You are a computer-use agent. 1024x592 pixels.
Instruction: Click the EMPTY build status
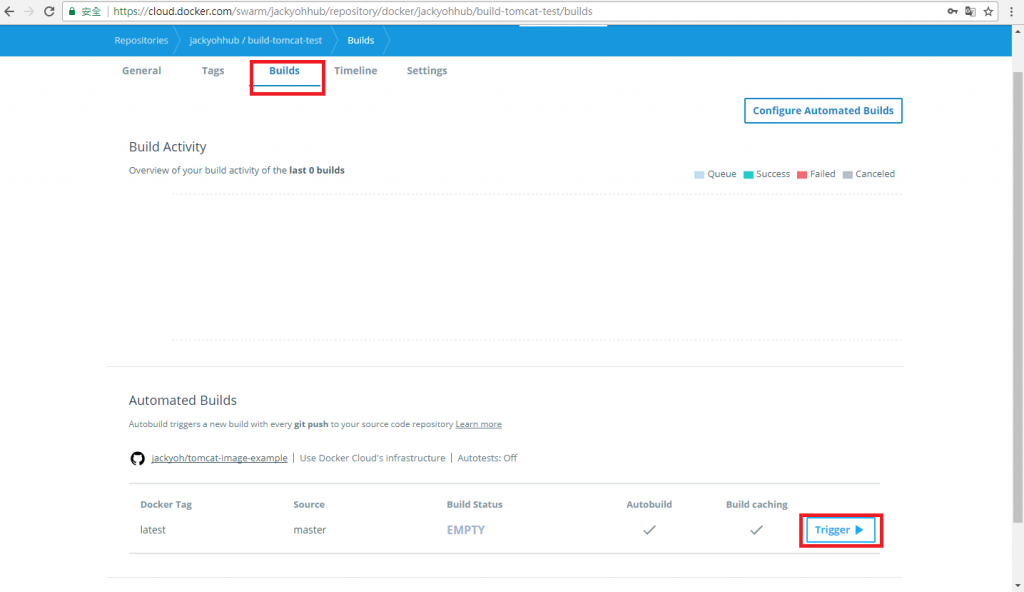click(x=466, y=530)
